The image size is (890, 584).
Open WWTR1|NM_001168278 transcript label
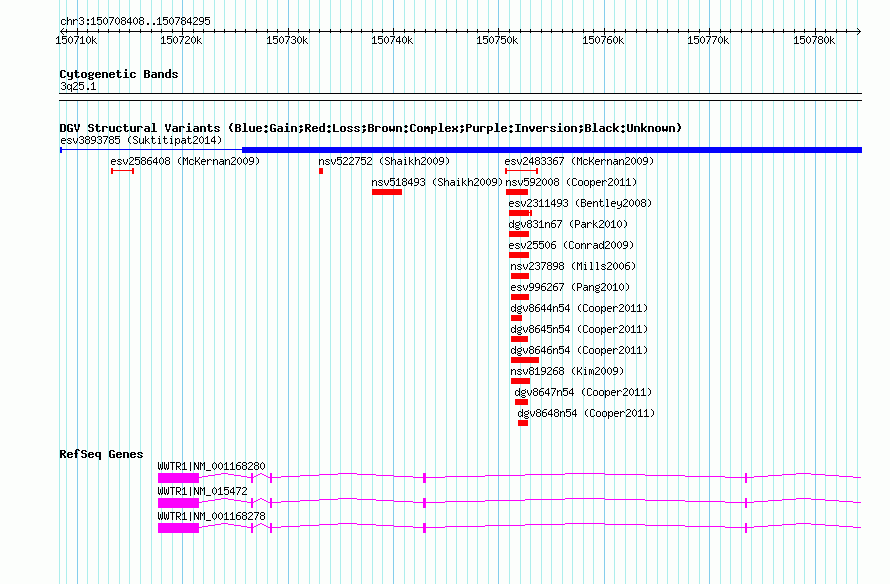pyautogui.click(x=211, y=516)
